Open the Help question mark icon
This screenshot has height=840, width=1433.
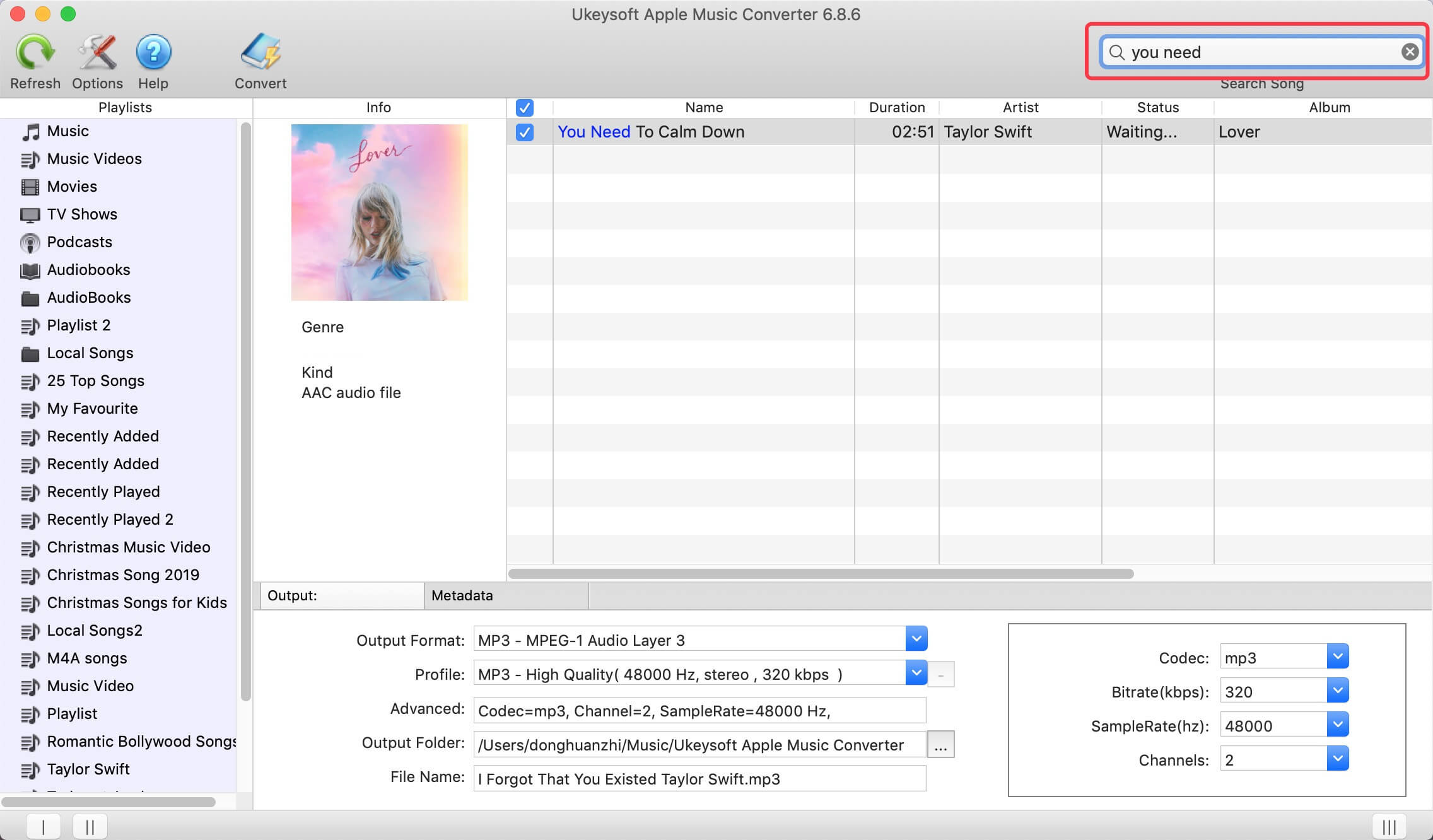[x=153, y=52]
